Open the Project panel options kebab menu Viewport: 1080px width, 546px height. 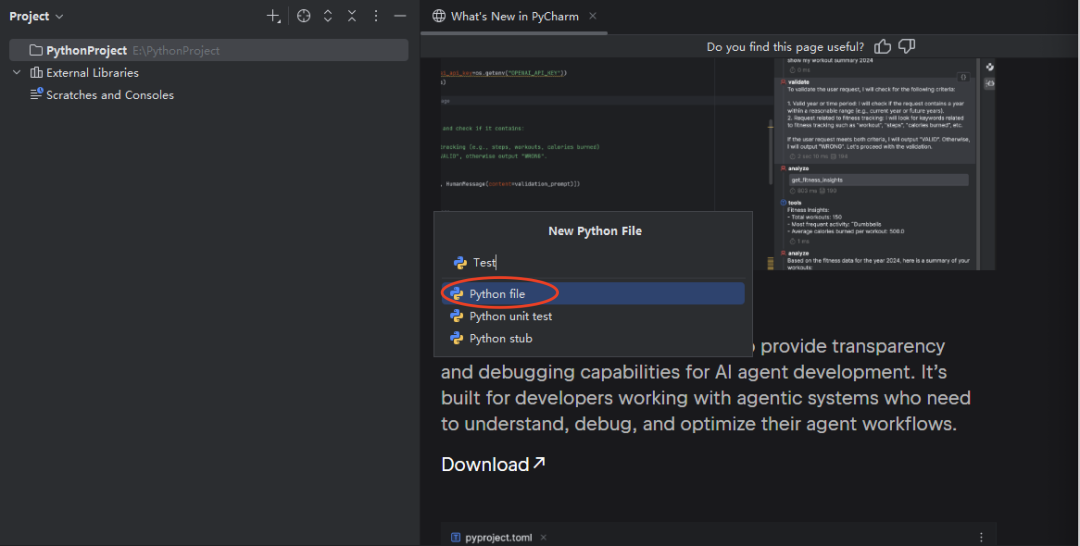[x=376, y=16]
